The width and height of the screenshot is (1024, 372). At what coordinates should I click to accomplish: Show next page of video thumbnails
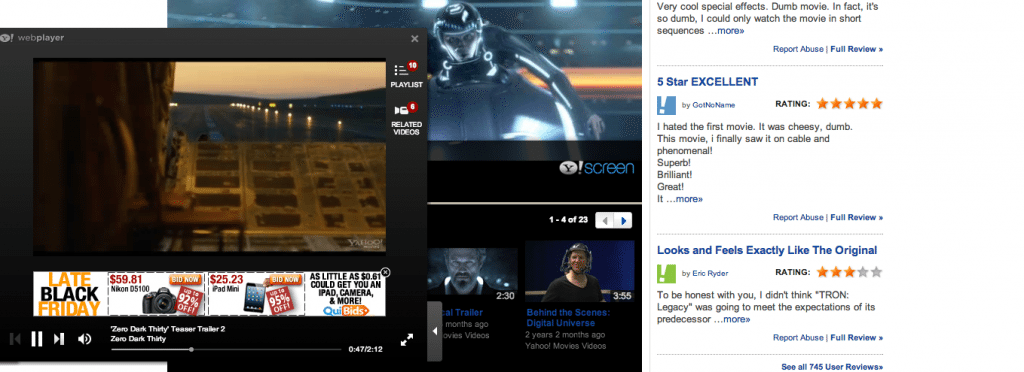(x=624, y=221)
